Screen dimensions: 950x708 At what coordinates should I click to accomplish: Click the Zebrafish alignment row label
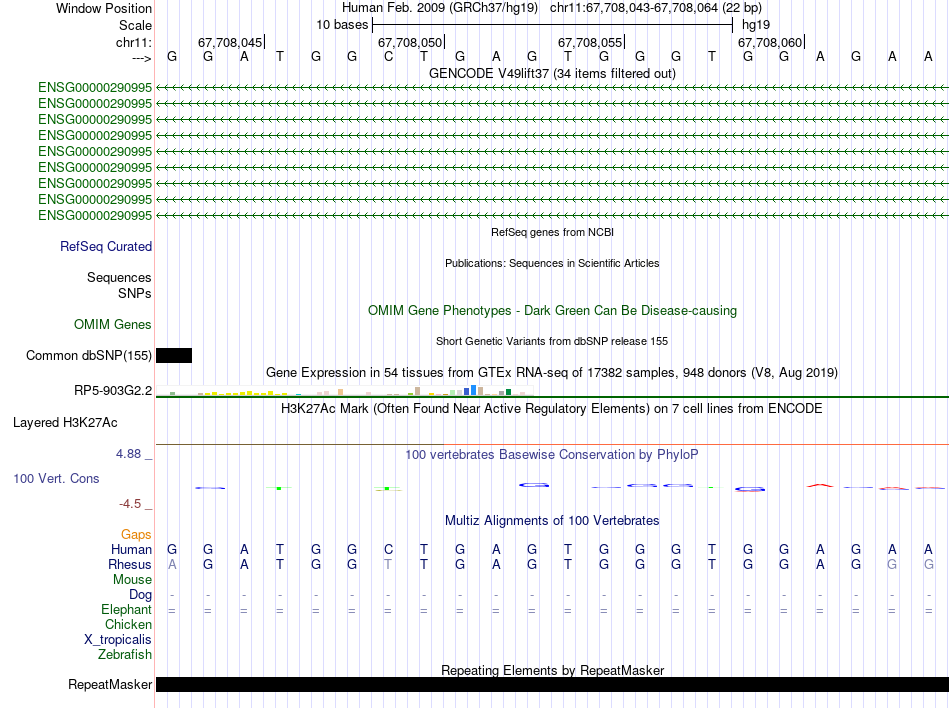pos(125,655)
